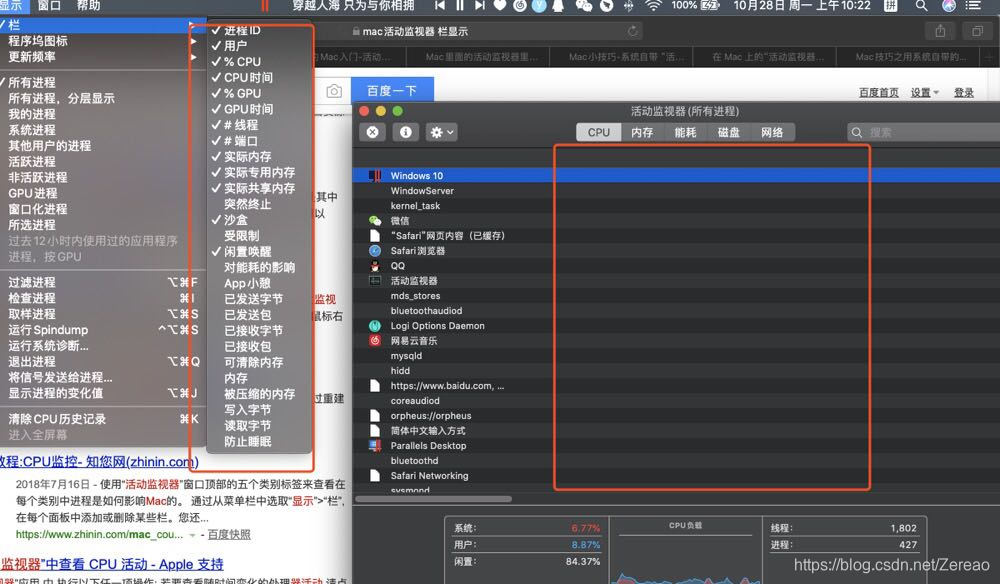Open Spotlight search icon
1000x584 pixels.
click(x=921, y=6)
